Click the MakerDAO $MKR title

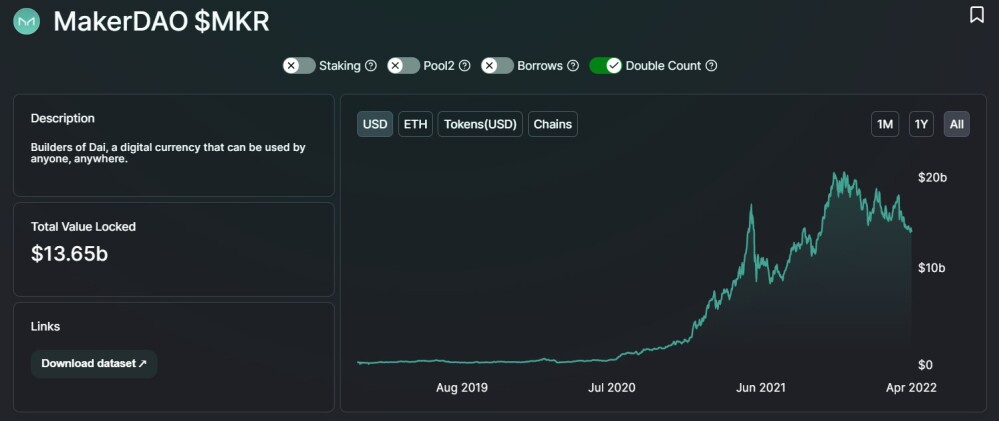(x=162, y=22)
